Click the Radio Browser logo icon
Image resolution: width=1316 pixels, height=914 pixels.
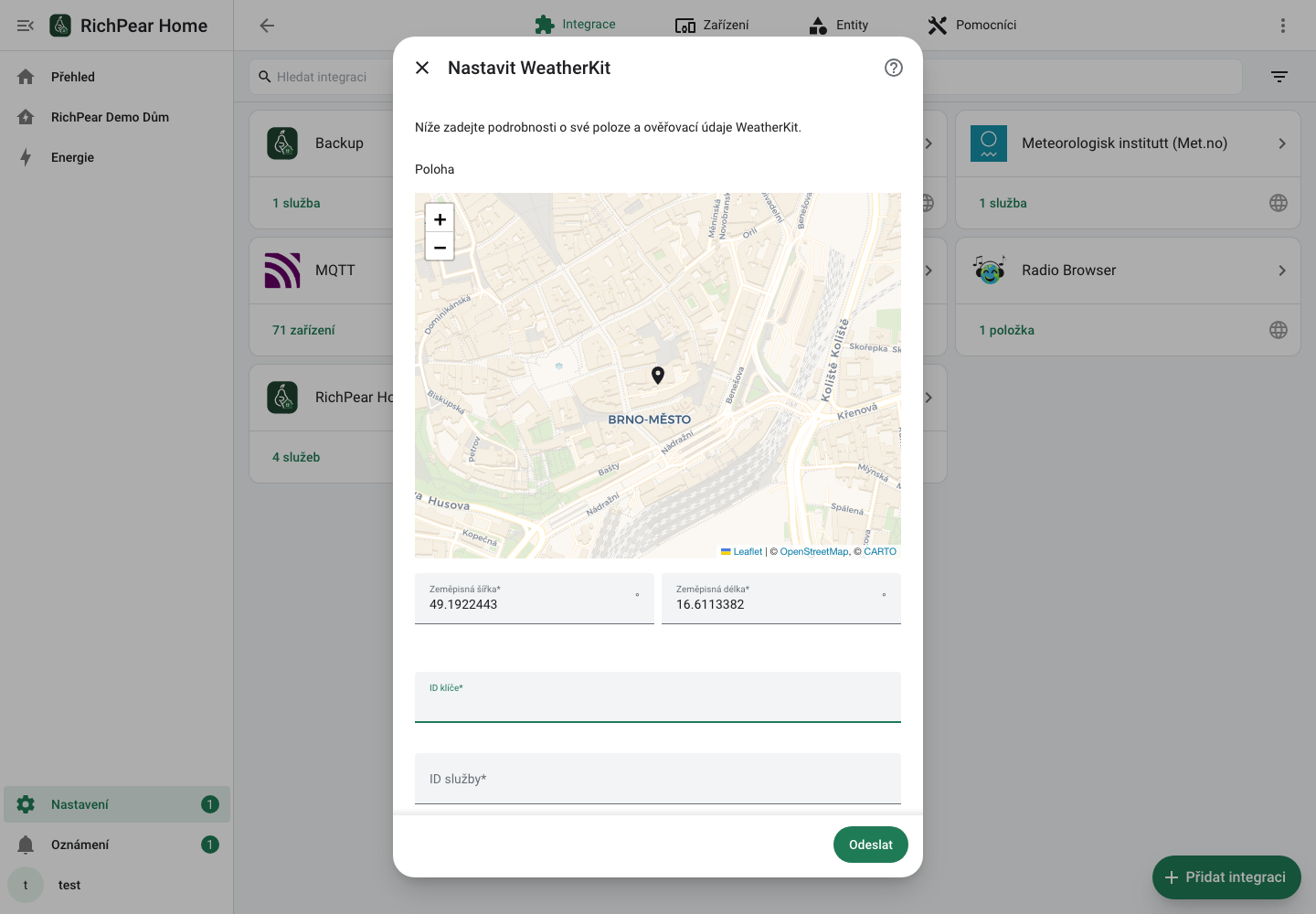(x=989, y=271)
